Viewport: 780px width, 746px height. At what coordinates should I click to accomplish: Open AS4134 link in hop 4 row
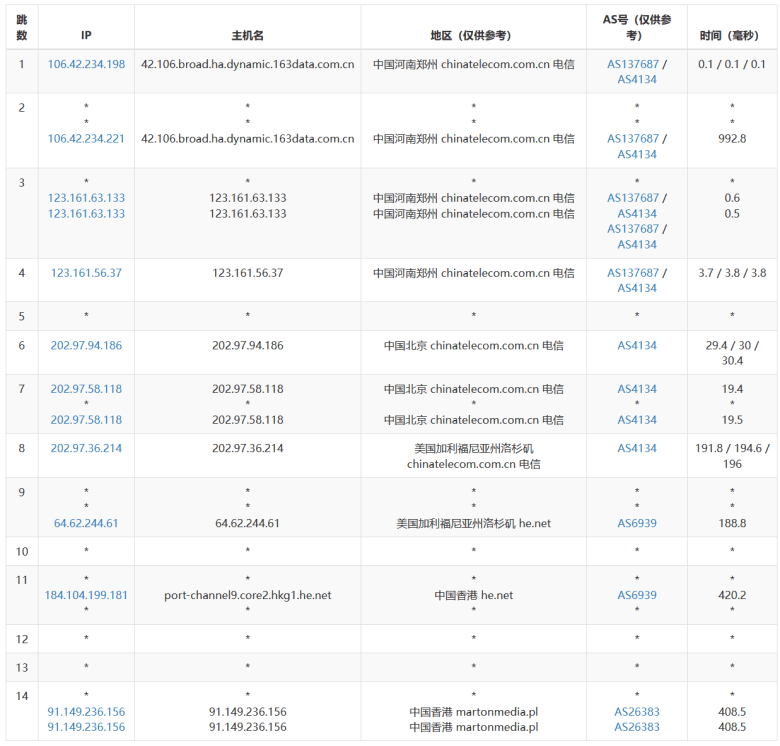pos(637,288)
